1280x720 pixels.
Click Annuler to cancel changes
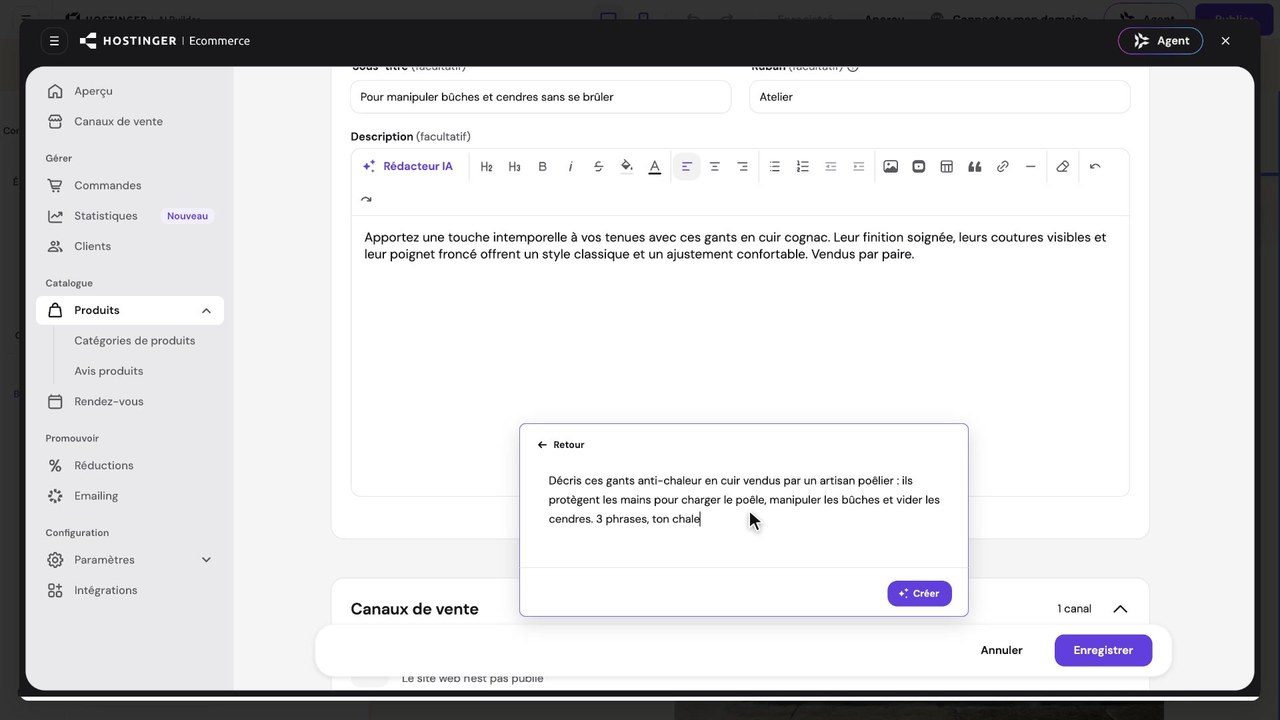point(1001,650)
